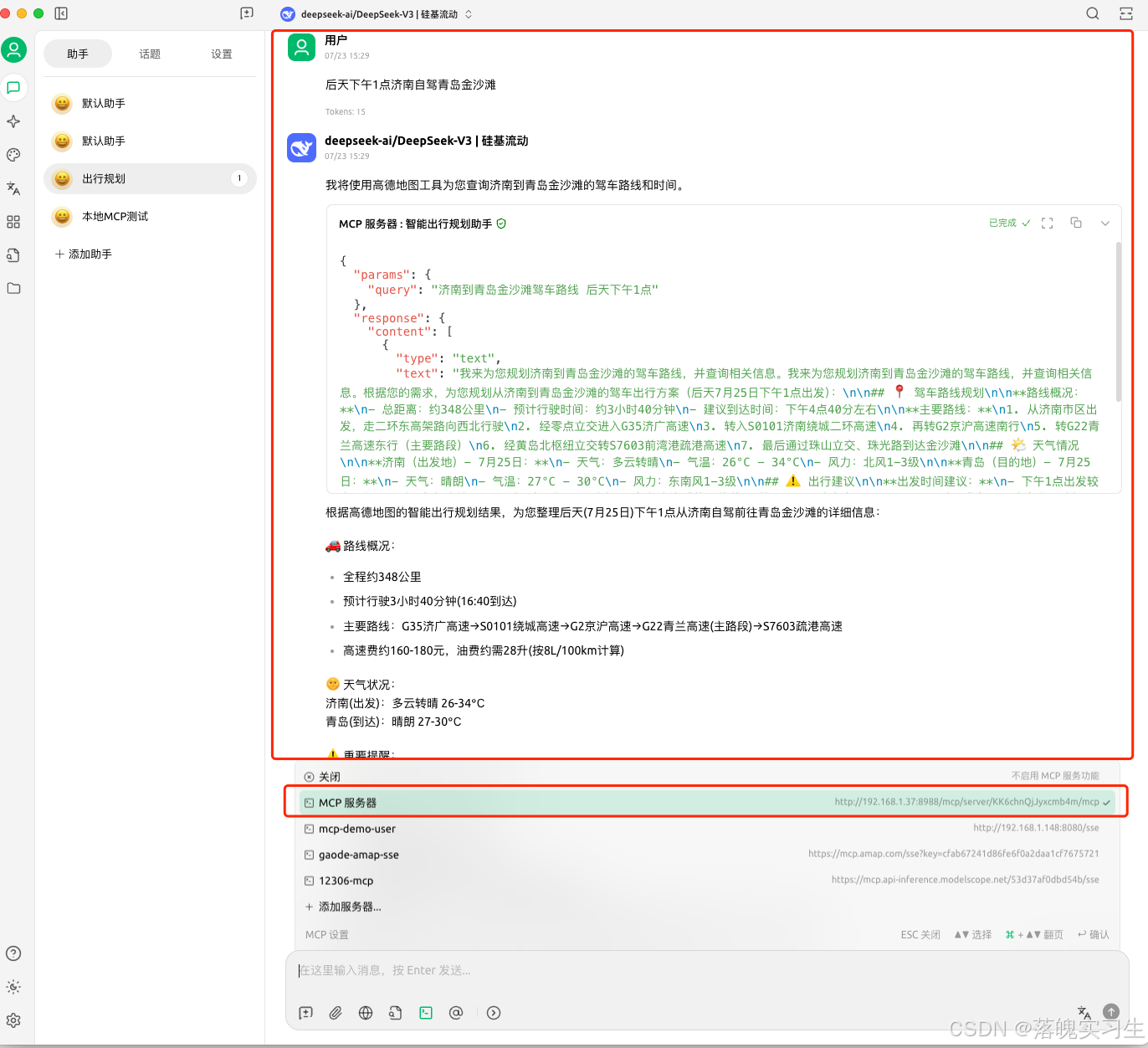
Task: Select 关闭 to disable MCP servers
Action: [x=707, y=777]
